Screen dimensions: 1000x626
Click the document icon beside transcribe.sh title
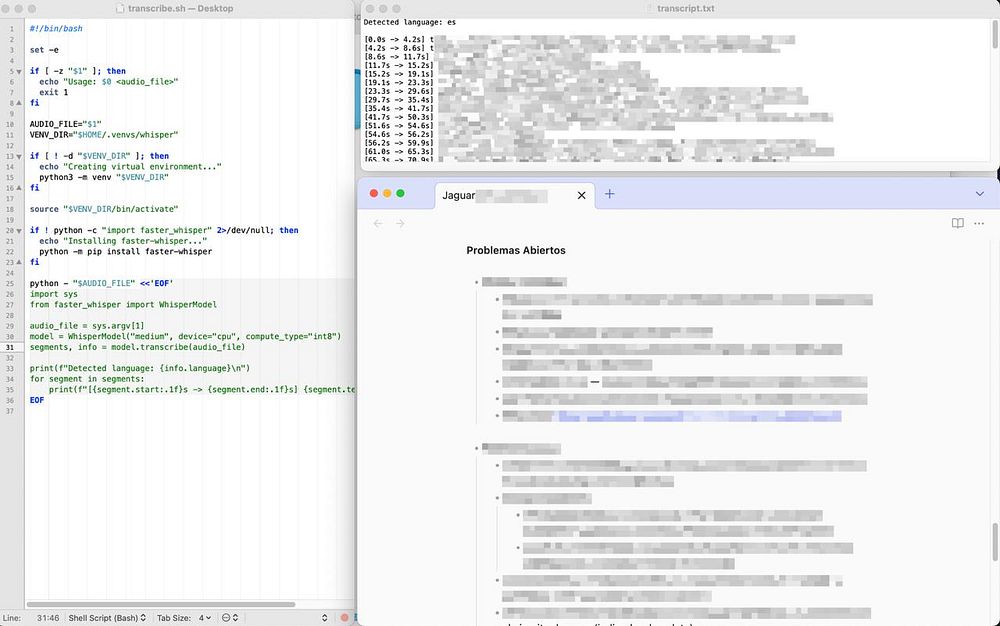(x=121, y=9)
